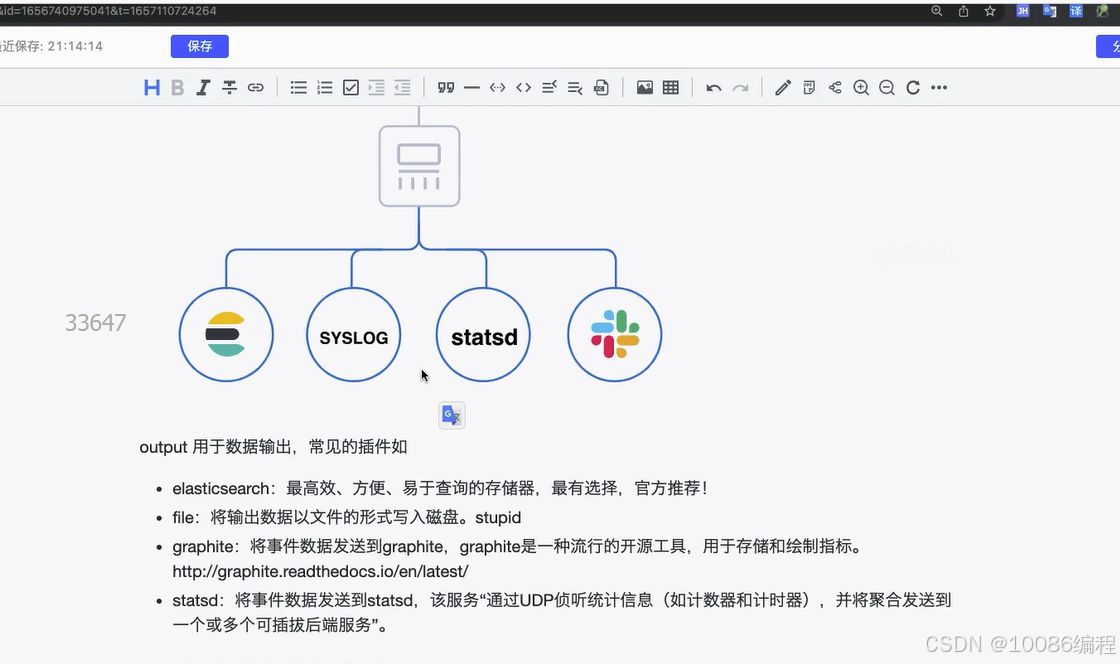The height and width of the screenshot is (664, 1120).
Task: Open the more options ellipsis menu
Action: (939, 88)
